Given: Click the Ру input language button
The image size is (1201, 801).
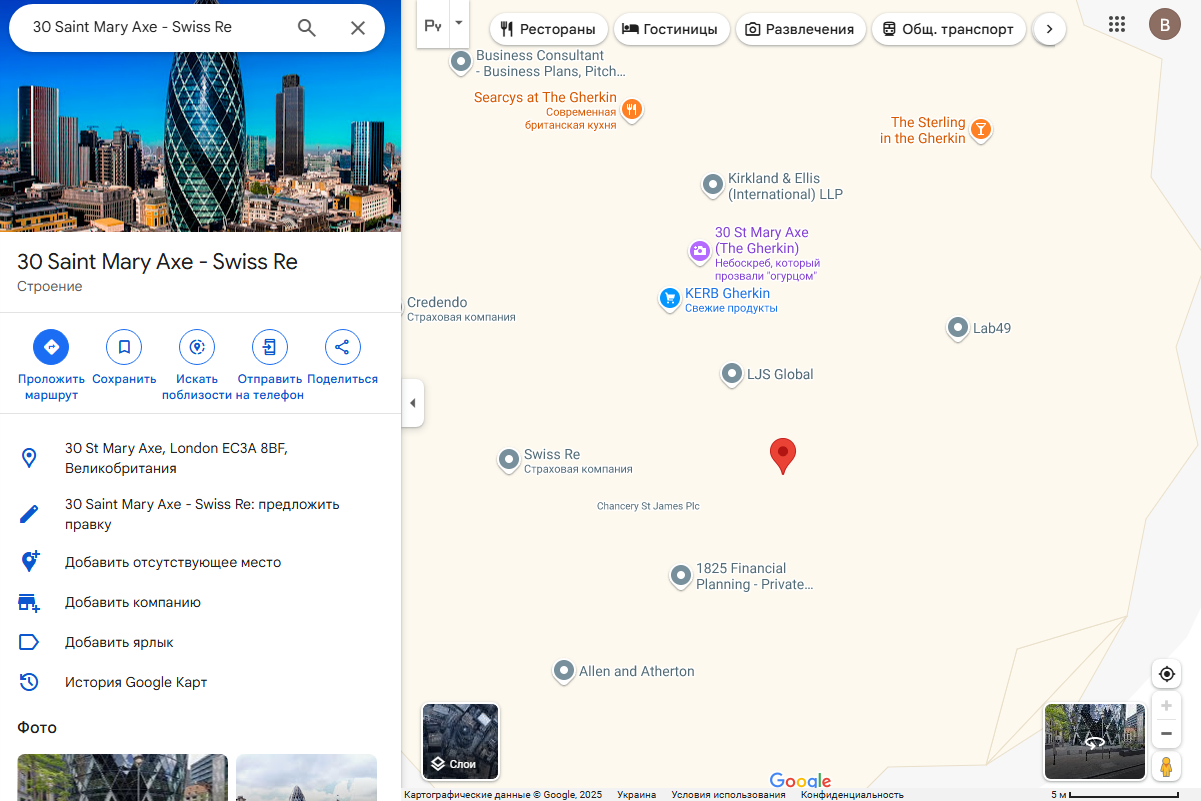Looking at the screenshot, I should click(x=433, y=25).
